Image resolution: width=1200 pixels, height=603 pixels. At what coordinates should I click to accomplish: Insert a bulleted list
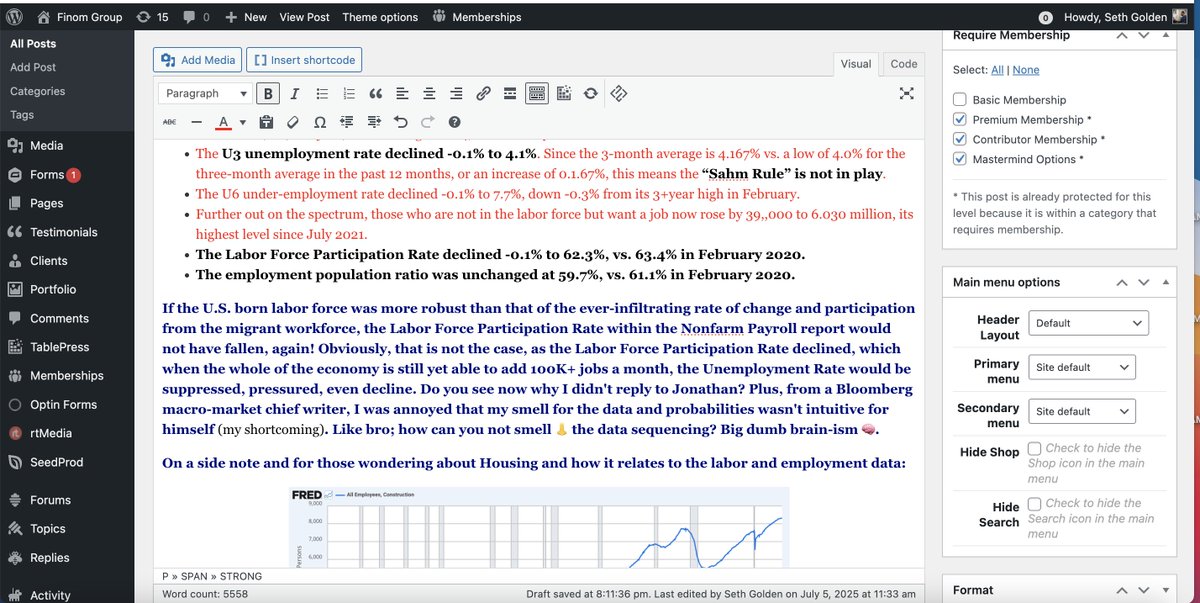(322, 93)
